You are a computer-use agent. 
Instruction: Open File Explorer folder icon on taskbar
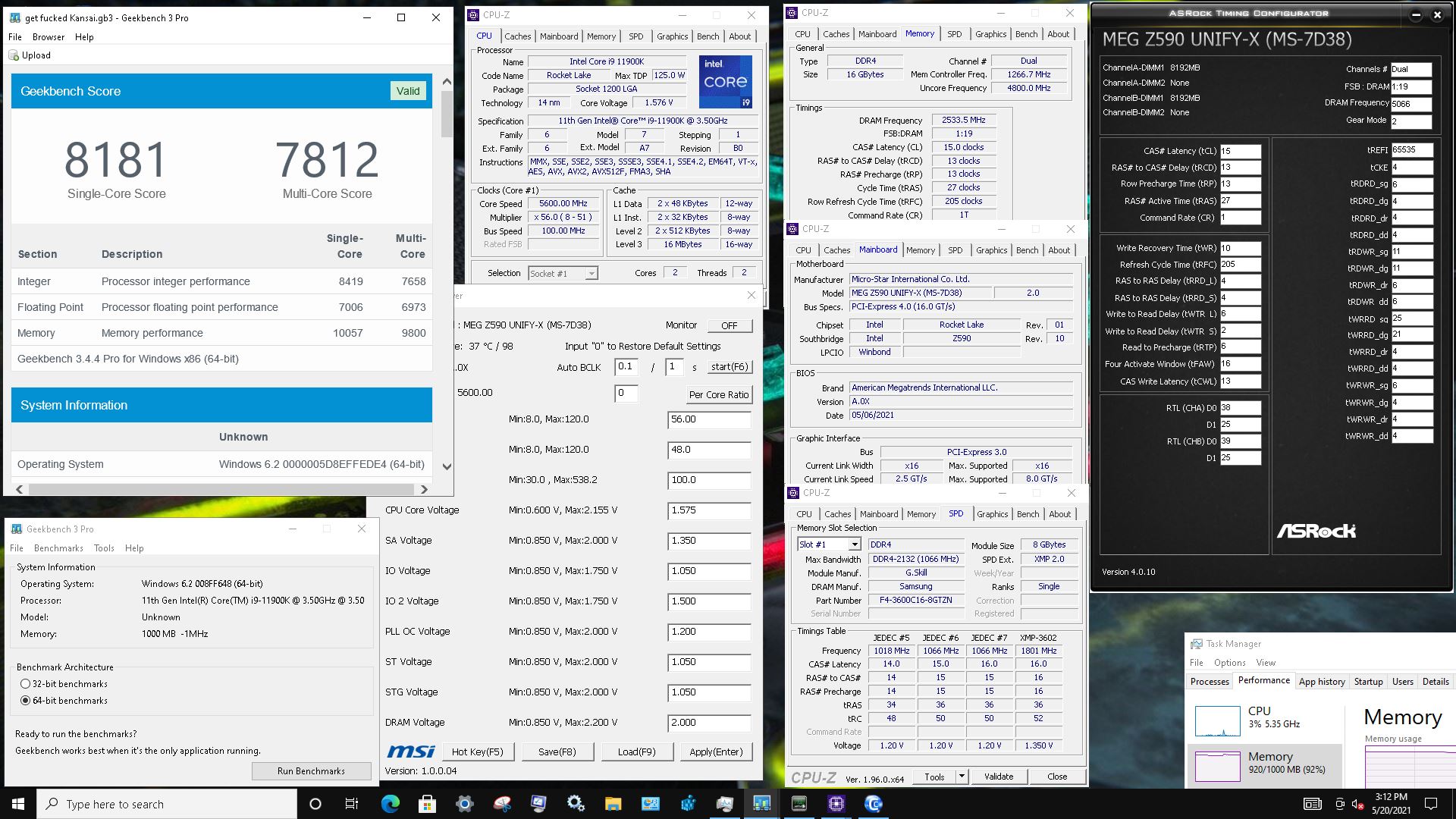613,804
